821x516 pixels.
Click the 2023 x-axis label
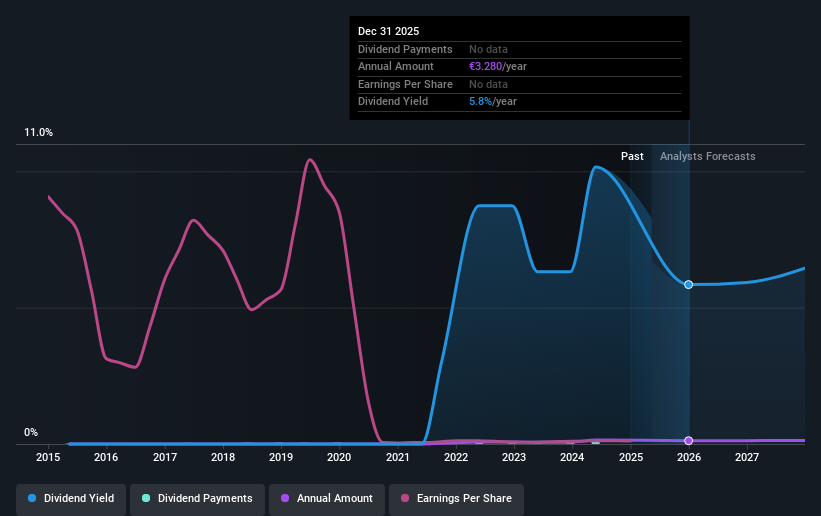pos(514,457)
